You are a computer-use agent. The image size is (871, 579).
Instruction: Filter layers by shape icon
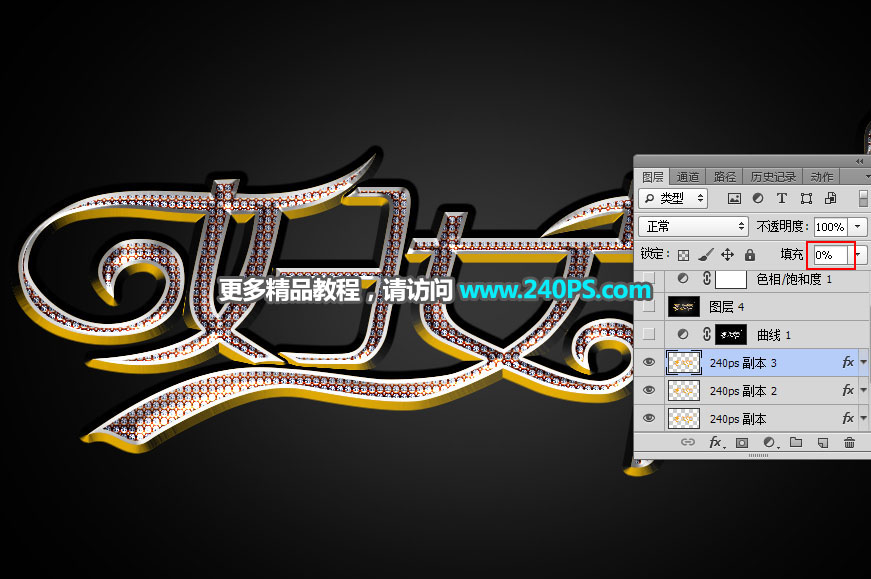tap(806, 198)
